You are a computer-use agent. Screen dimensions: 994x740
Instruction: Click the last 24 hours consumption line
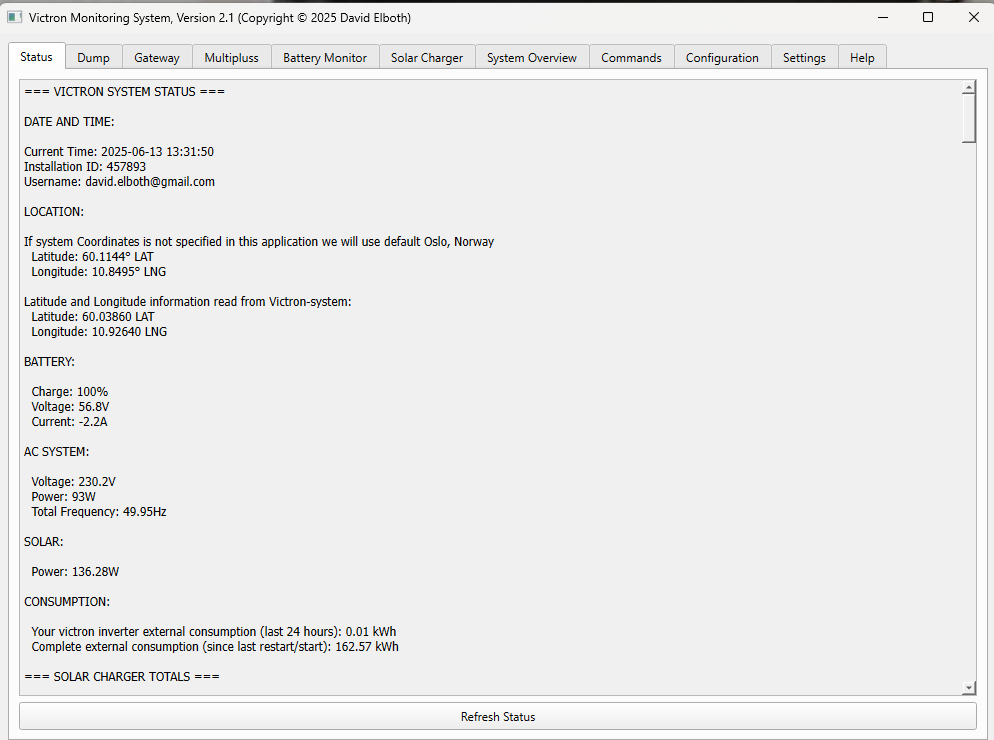click(214, 632)
